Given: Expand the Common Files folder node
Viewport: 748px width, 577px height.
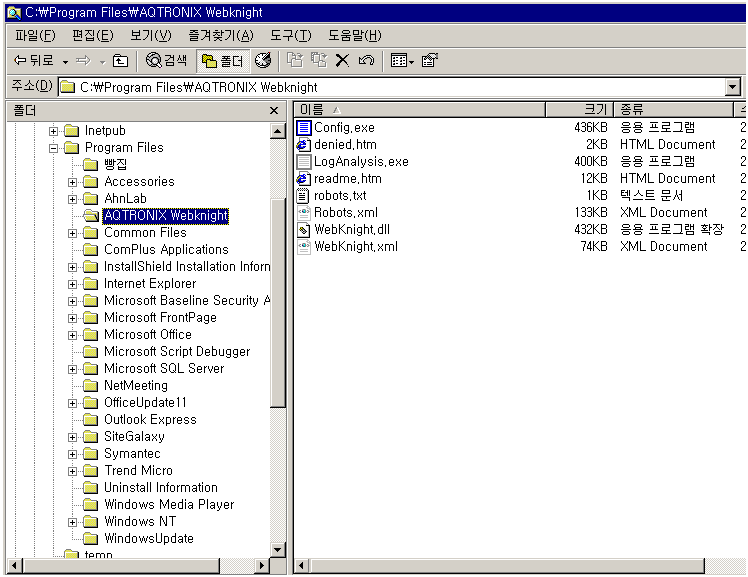Looking at the screenshot, I should 73,233.
